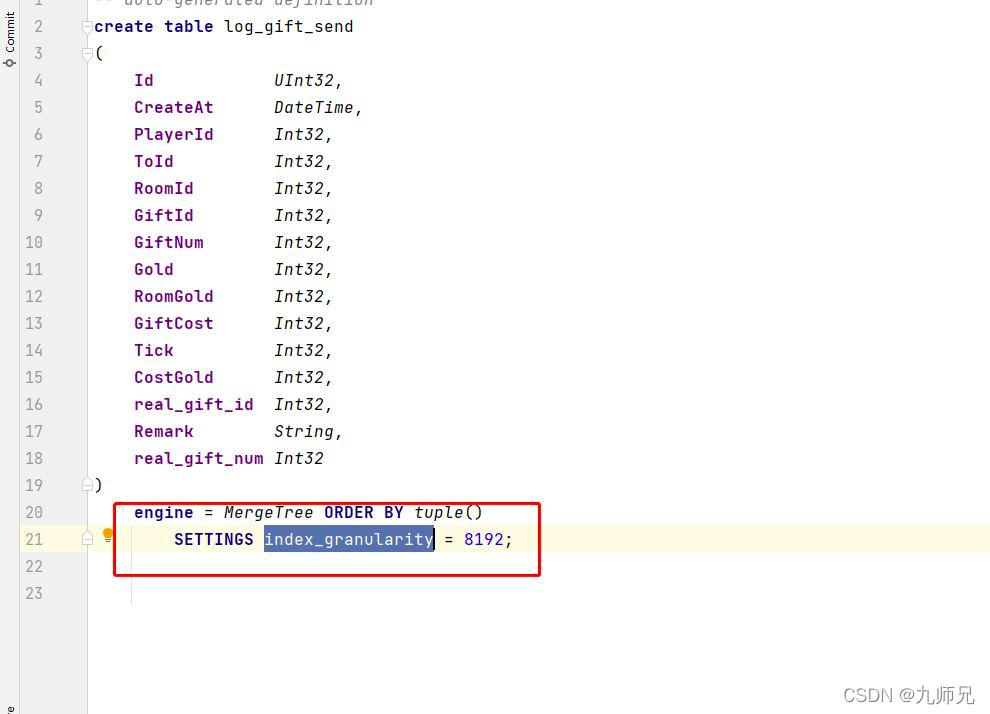The width and height of the screenshot is (990, 714).
Task: Click the Gold column name on line 11
Action: click(x=153, y=270)
